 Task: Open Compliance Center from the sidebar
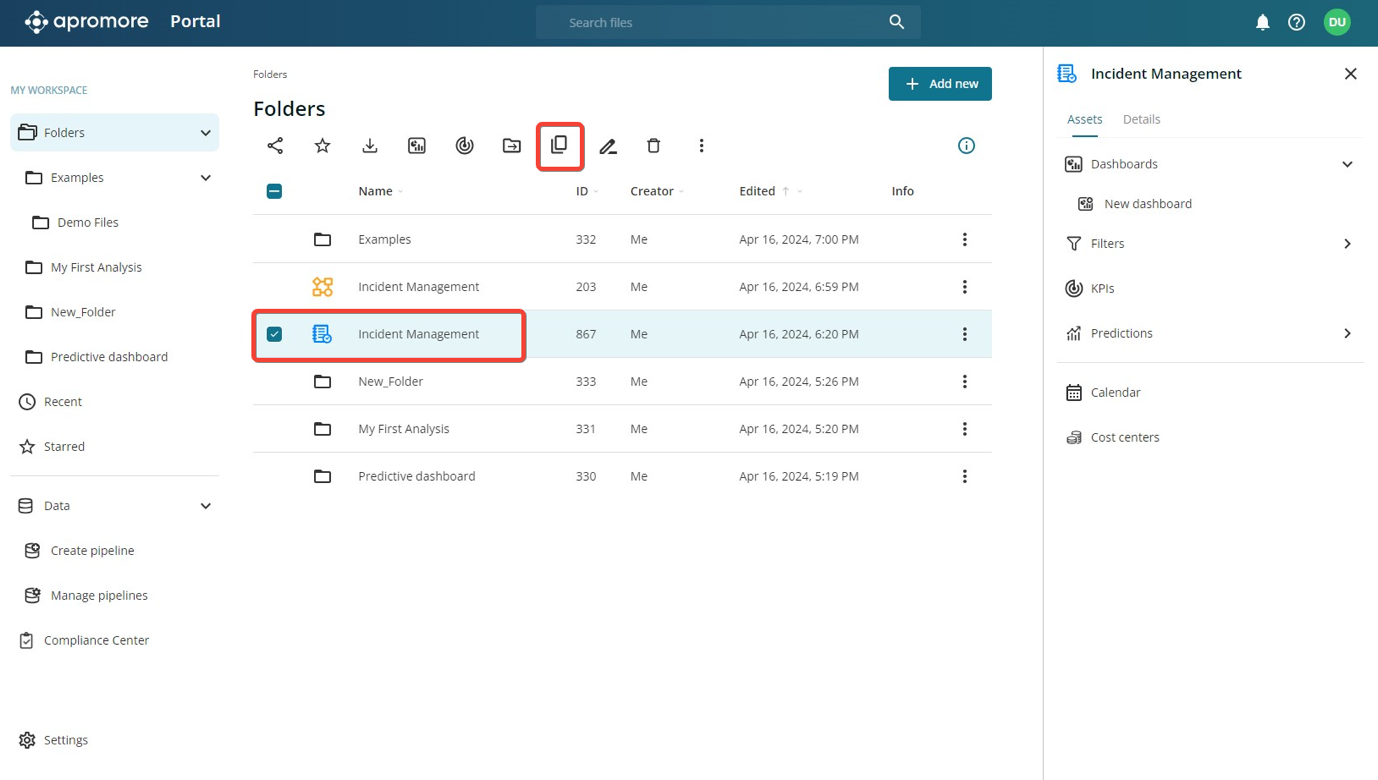(x=96, y=640)
